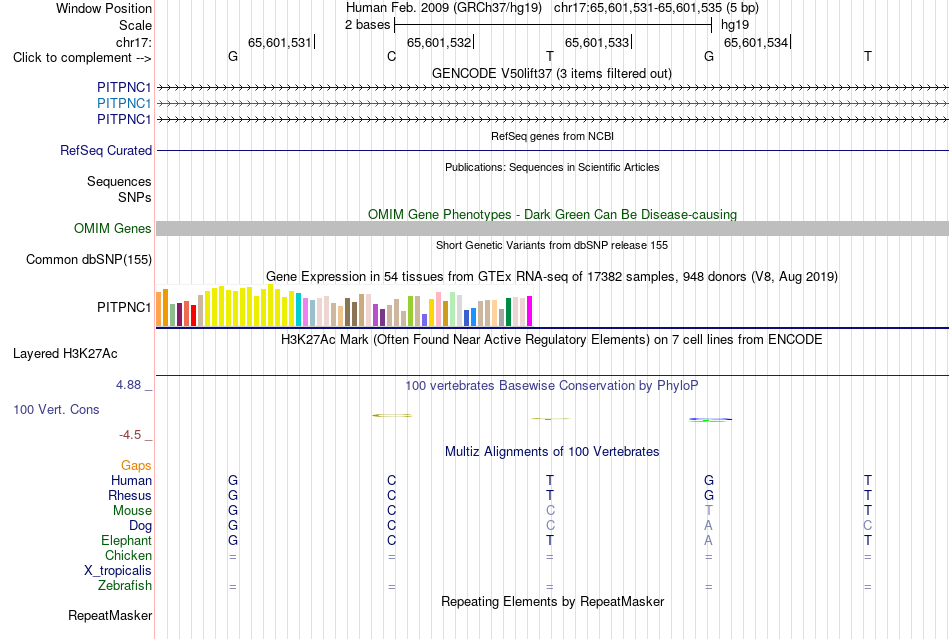Click the PITPNC1 label beside the GTEx bars
This screenshot has height=639, width=950.
124,307
